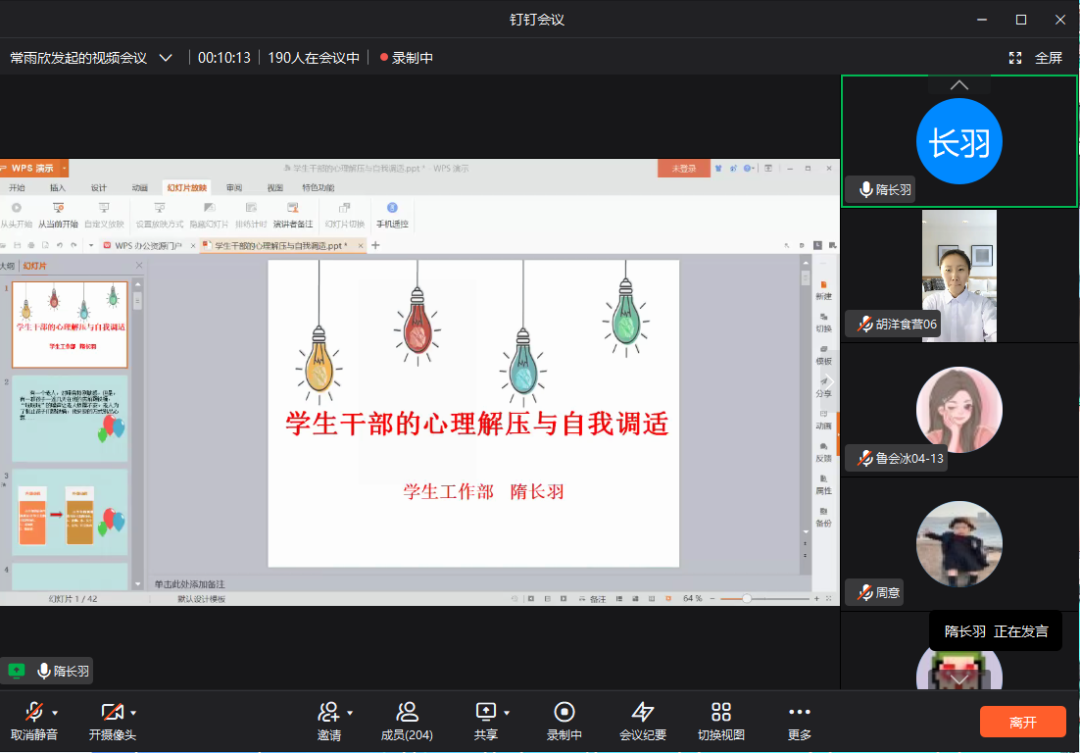Enter 全屏 fullscreen mode
This screenshot has width=1080, height=753.
pos(1036,58)
